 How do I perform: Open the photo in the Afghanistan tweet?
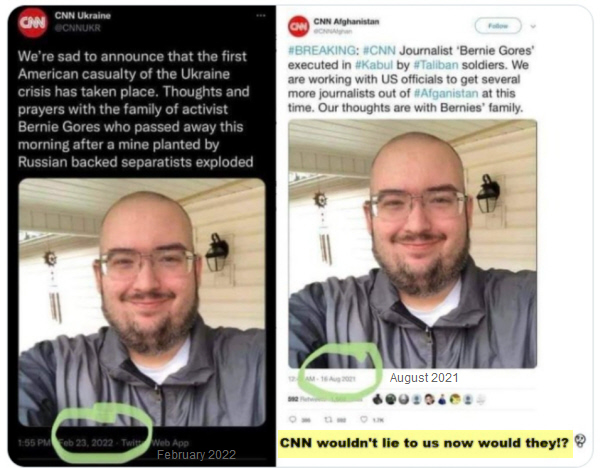pos(412,244)
